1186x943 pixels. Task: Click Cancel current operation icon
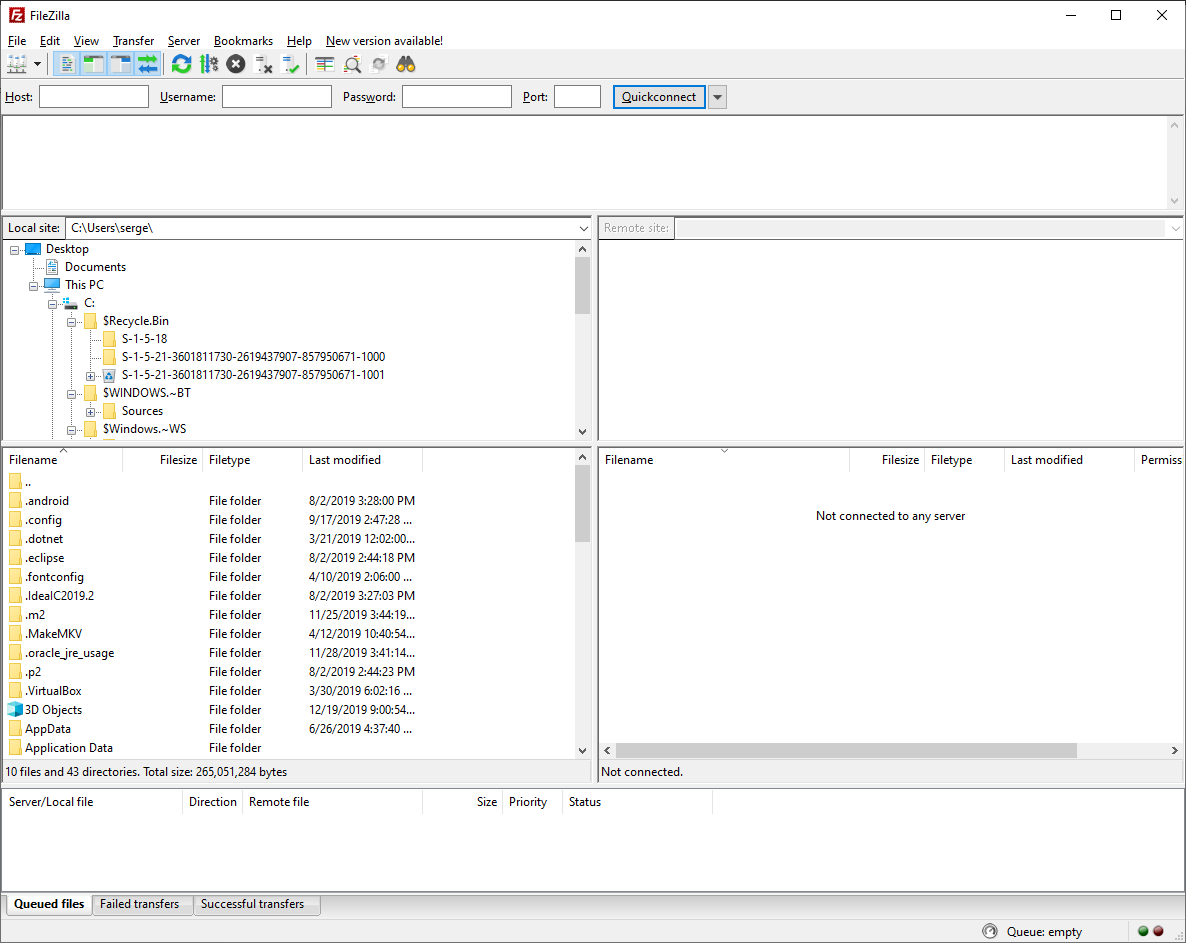(x=236, y=65)
